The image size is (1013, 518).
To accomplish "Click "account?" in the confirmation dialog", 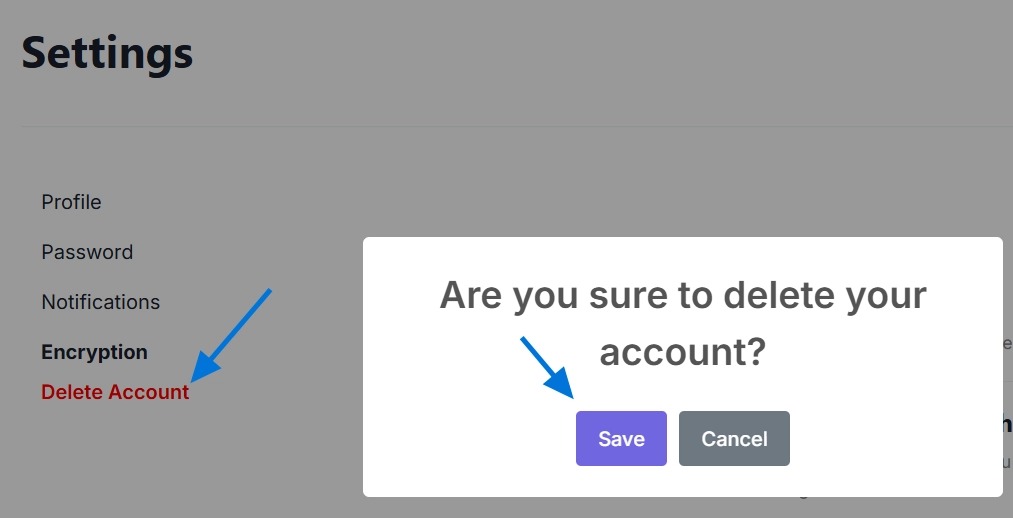I will pos(682,351).
